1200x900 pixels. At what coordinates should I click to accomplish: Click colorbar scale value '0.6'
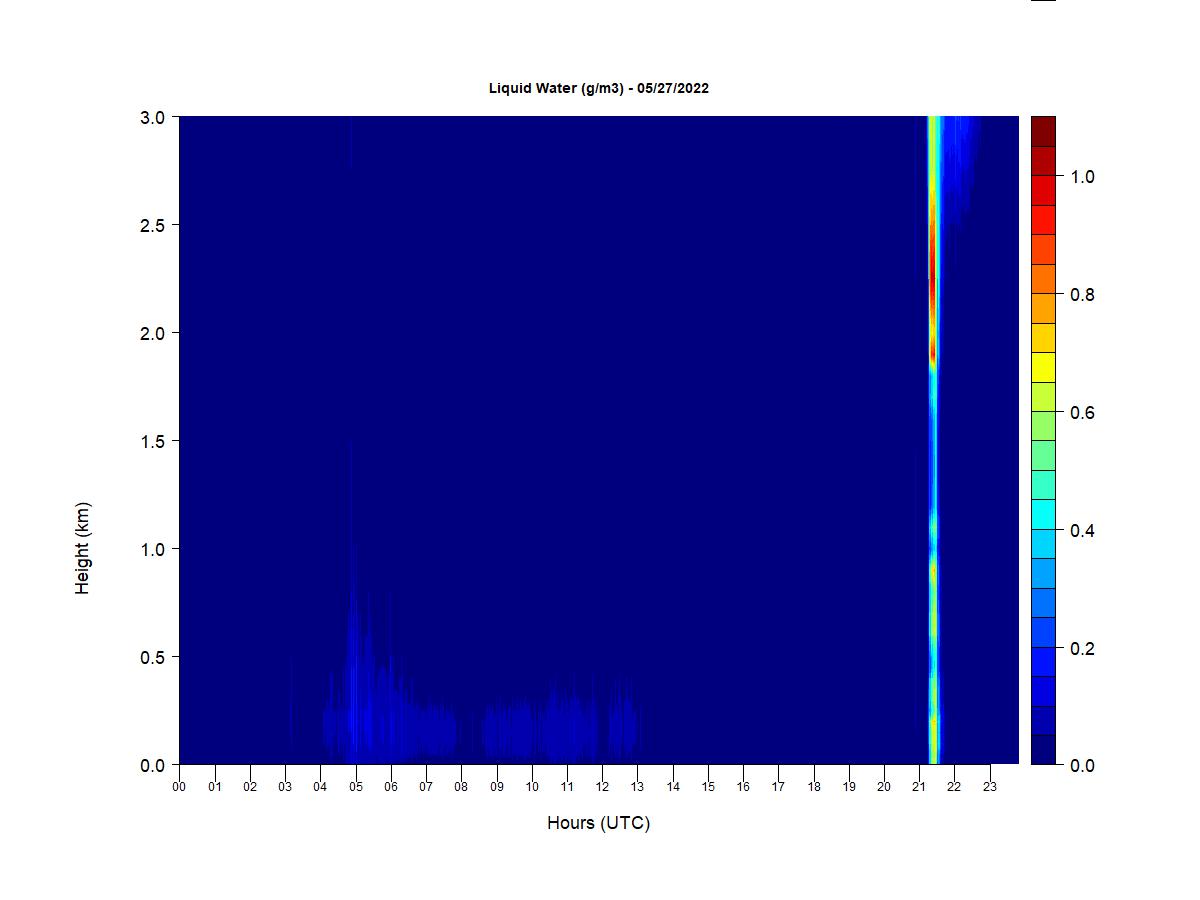click(x=1082, y=413)
